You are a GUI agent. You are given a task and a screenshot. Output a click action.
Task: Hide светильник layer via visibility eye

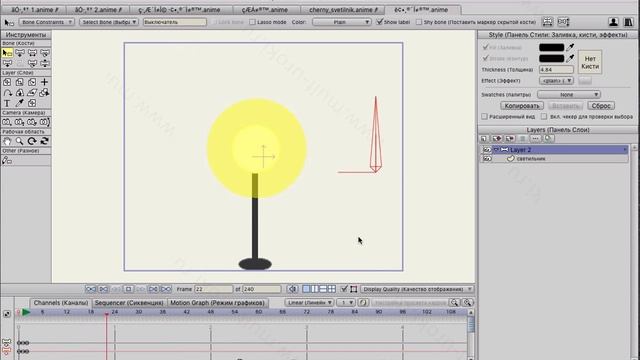click(x=487, y=159)
